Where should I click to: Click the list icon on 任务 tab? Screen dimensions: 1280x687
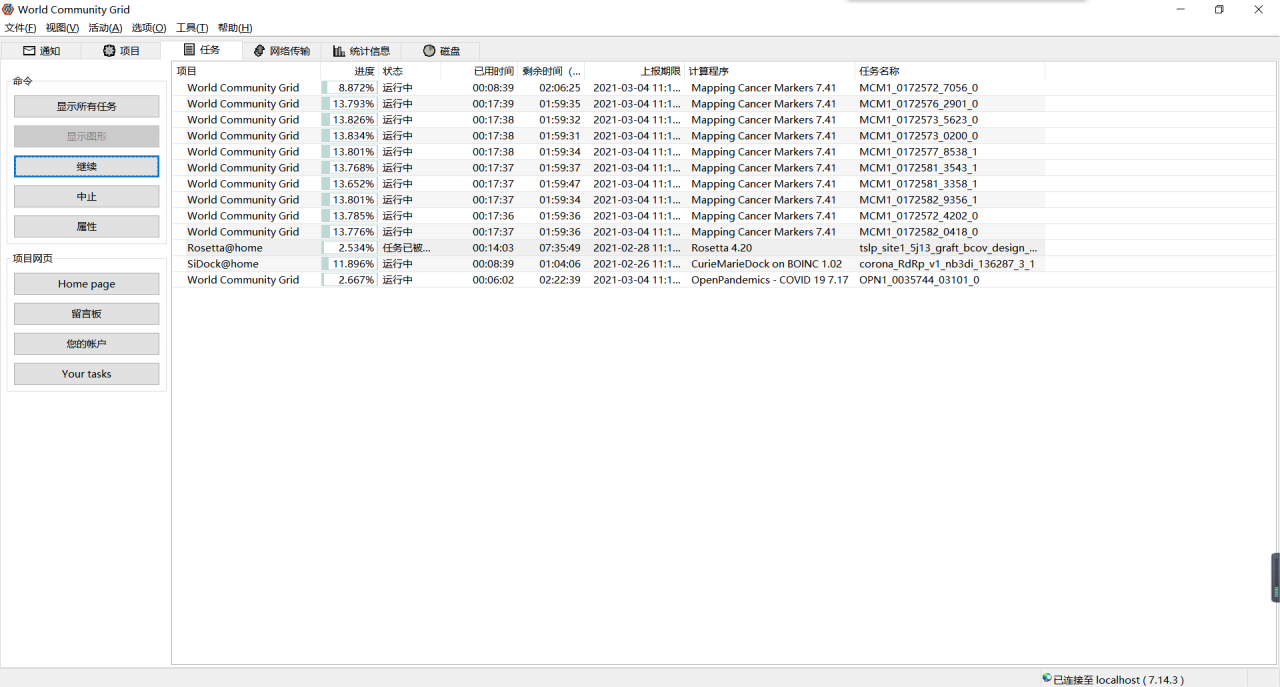tap(189, 49)
